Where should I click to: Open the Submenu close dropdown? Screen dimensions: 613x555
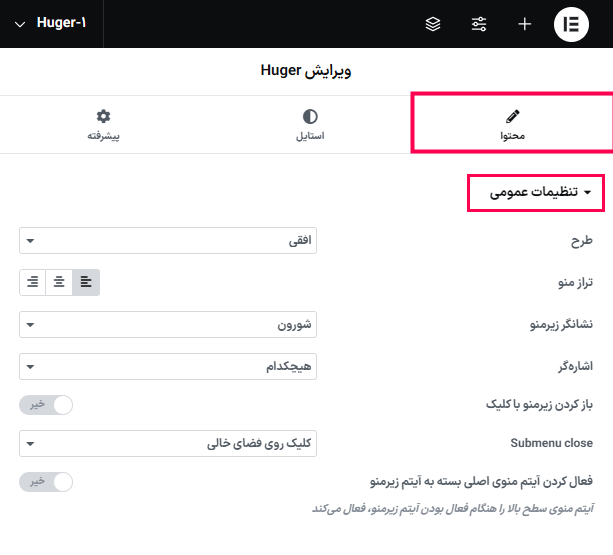[x=168, y=443]
